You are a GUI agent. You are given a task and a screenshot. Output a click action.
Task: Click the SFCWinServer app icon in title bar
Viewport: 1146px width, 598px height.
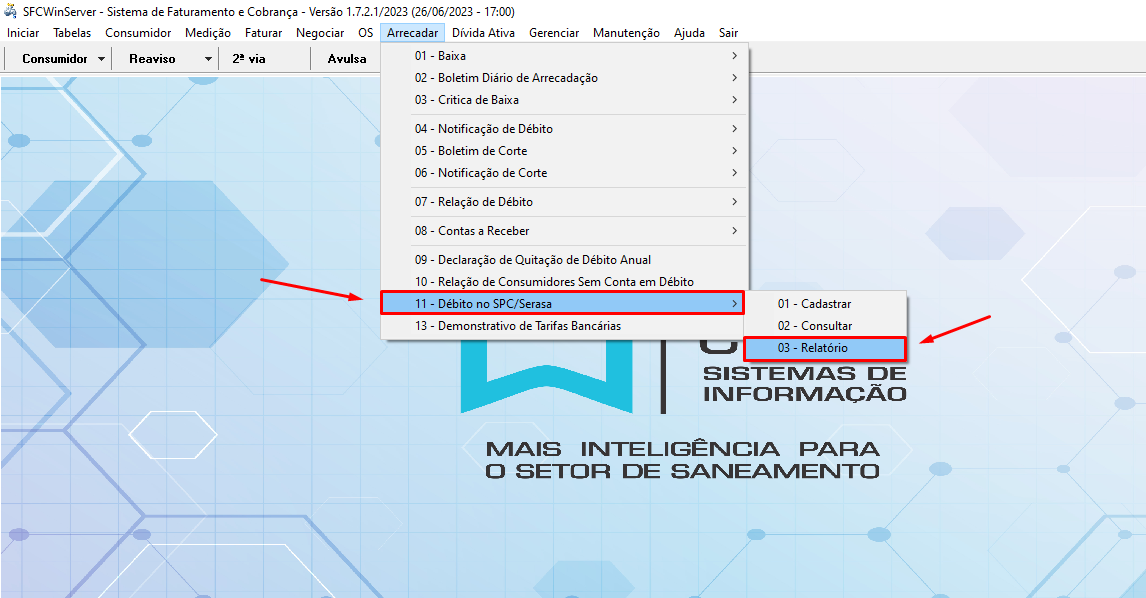[x=11, y=11]
